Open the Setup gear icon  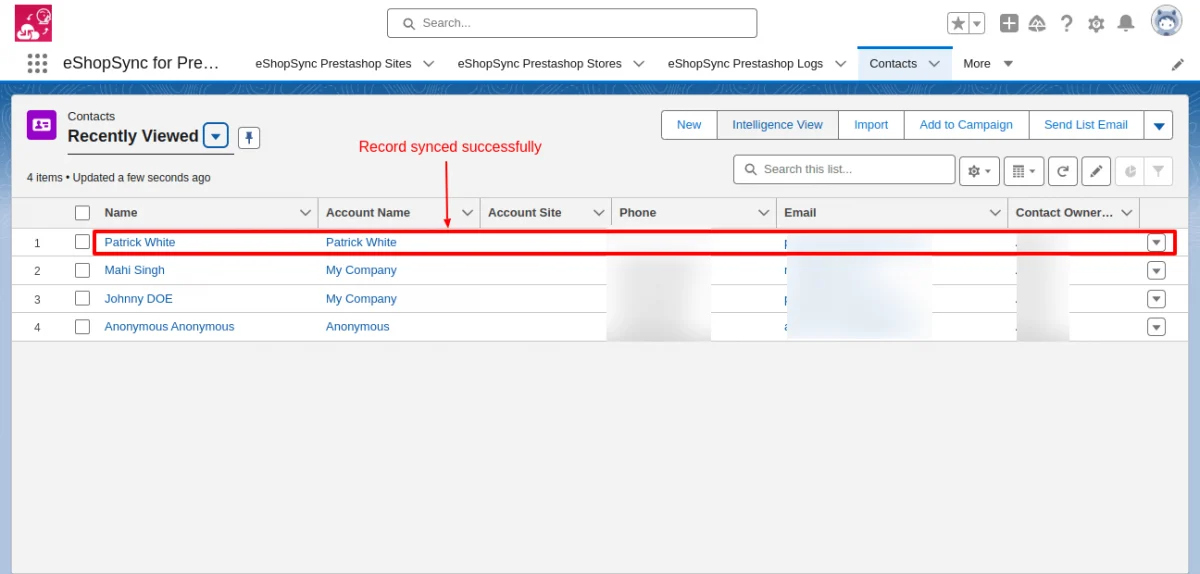1096,23
